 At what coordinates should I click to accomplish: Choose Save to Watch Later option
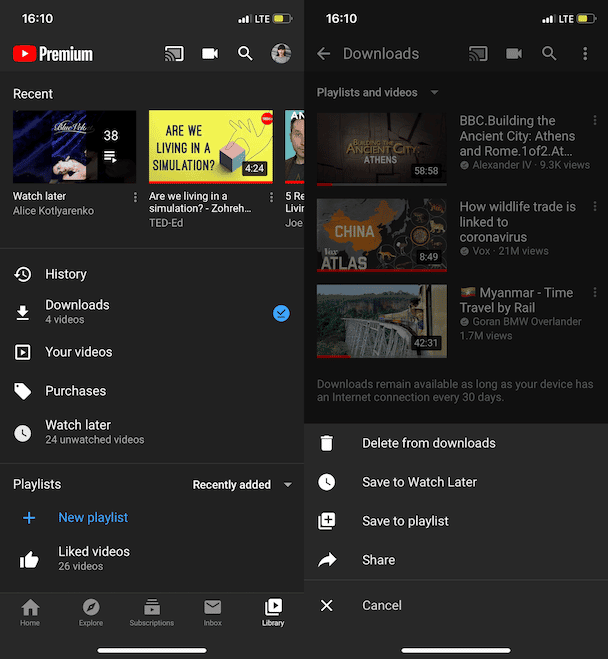coord(419,482)
